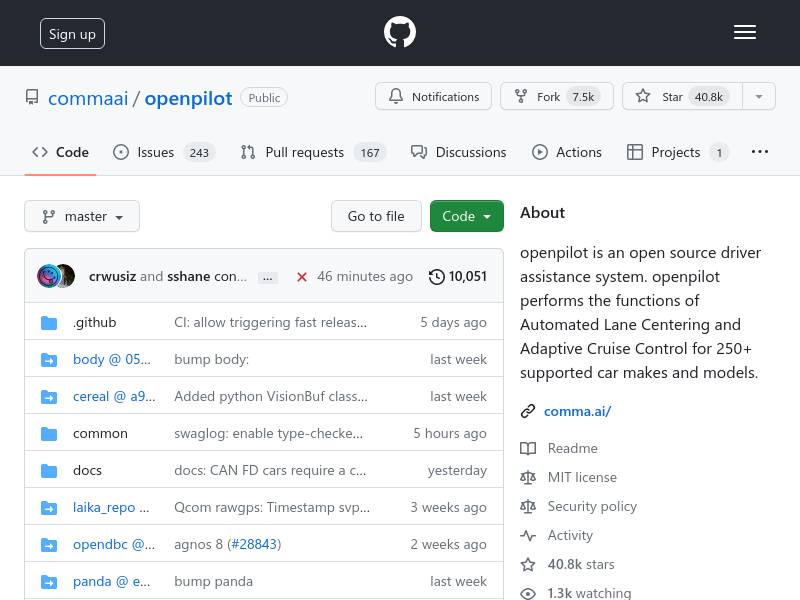Image resolution: width=800 pixels, height=600 pixels.
Task: Click the Notifications bell button
Action: pos(433,96)
